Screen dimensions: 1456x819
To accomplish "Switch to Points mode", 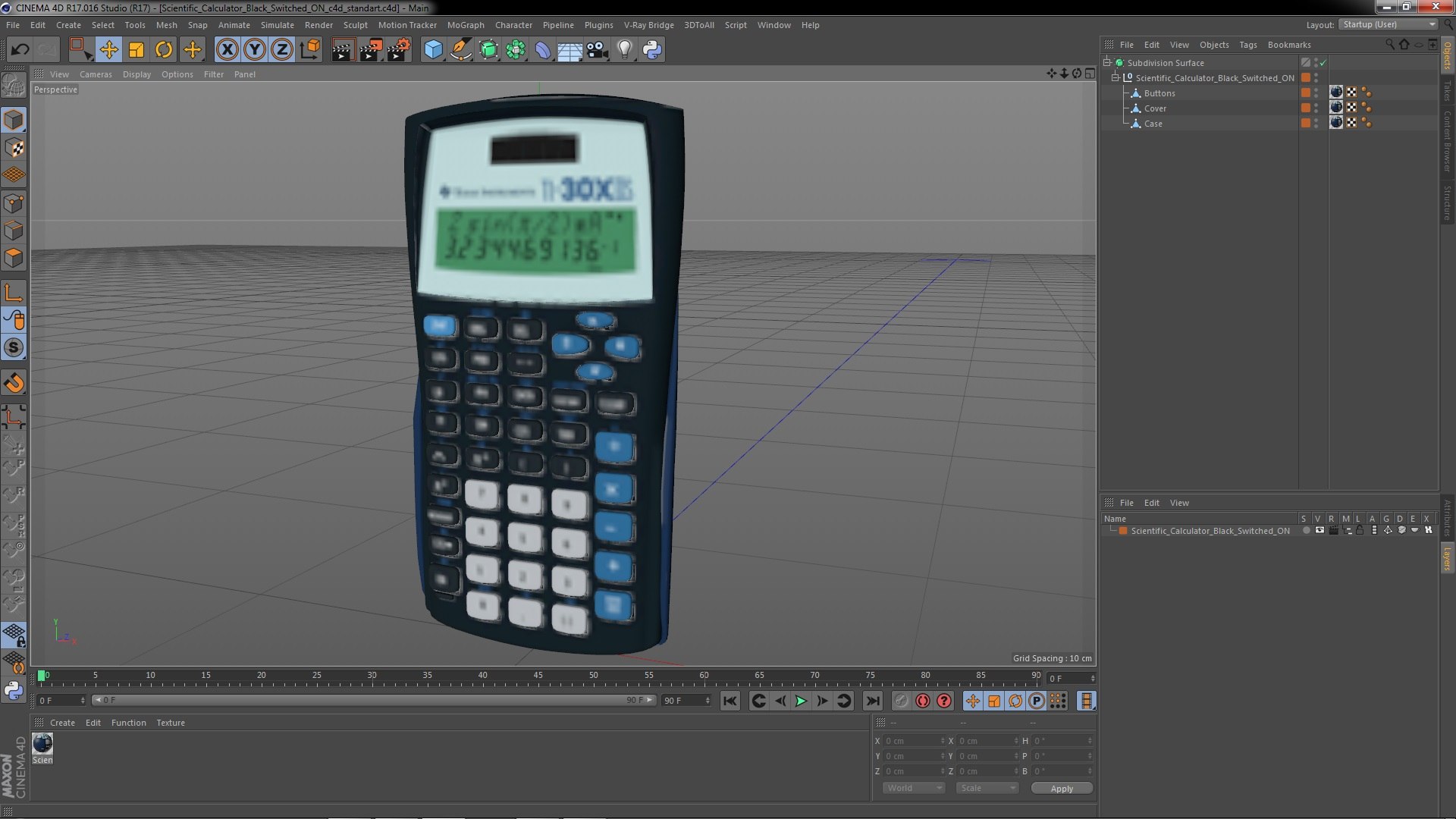I will click(14, 202).
